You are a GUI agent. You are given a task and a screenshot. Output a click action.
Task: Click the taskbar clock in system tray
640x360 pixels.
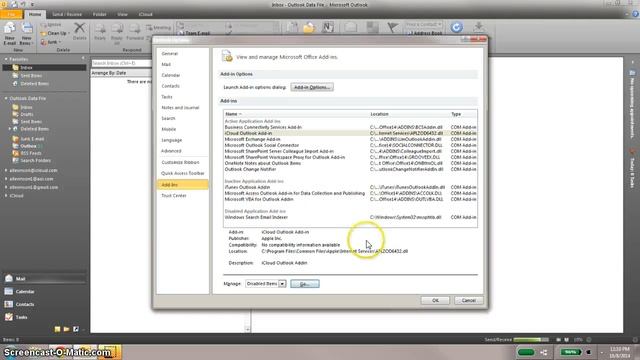[620, 352]
